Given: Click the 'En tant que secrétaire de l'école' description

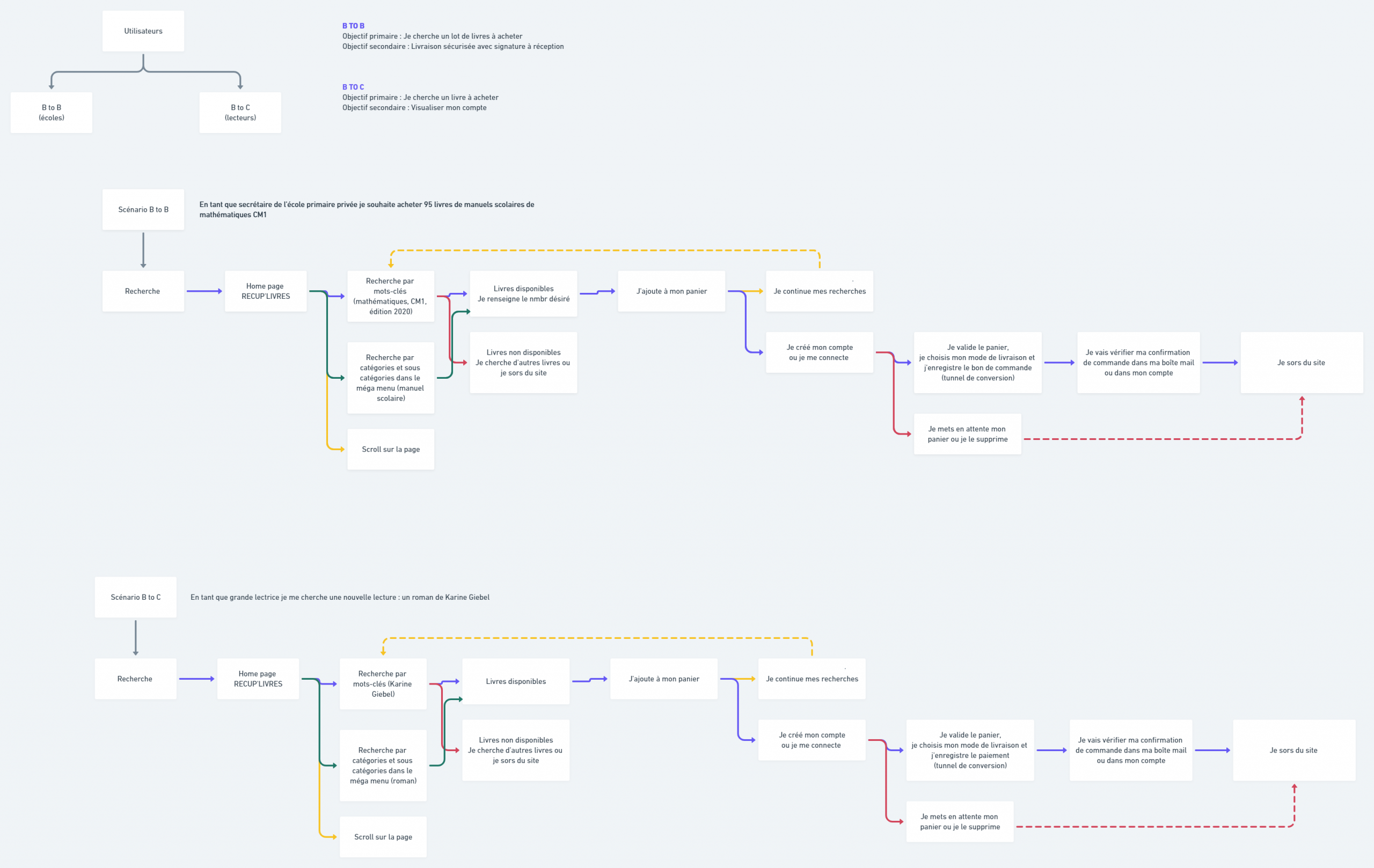Looking at the screenshot, I should click(x=367, y=209).
